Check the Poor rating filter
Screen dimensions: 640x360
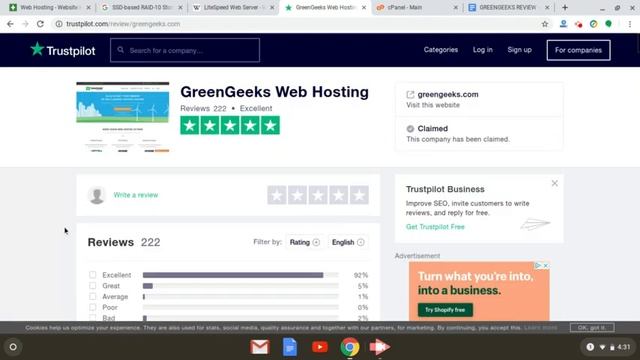coord(93,307)
